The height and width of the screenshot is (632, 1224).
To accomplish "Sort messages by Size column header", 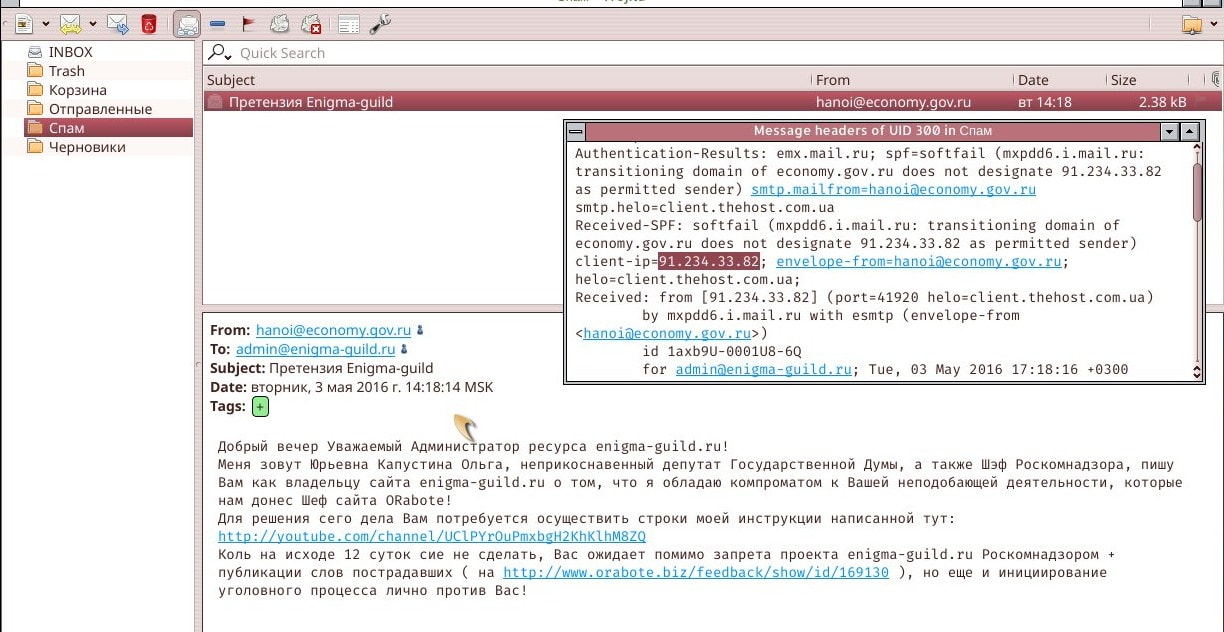I will (1150, 80).
